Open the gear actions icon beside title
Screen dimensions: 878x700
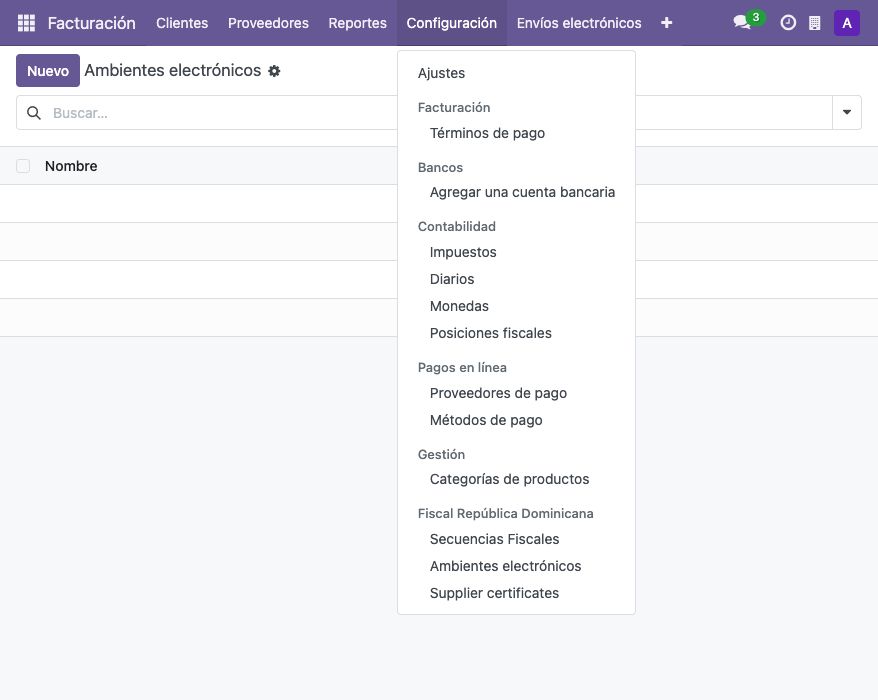[x=274, y=71]
